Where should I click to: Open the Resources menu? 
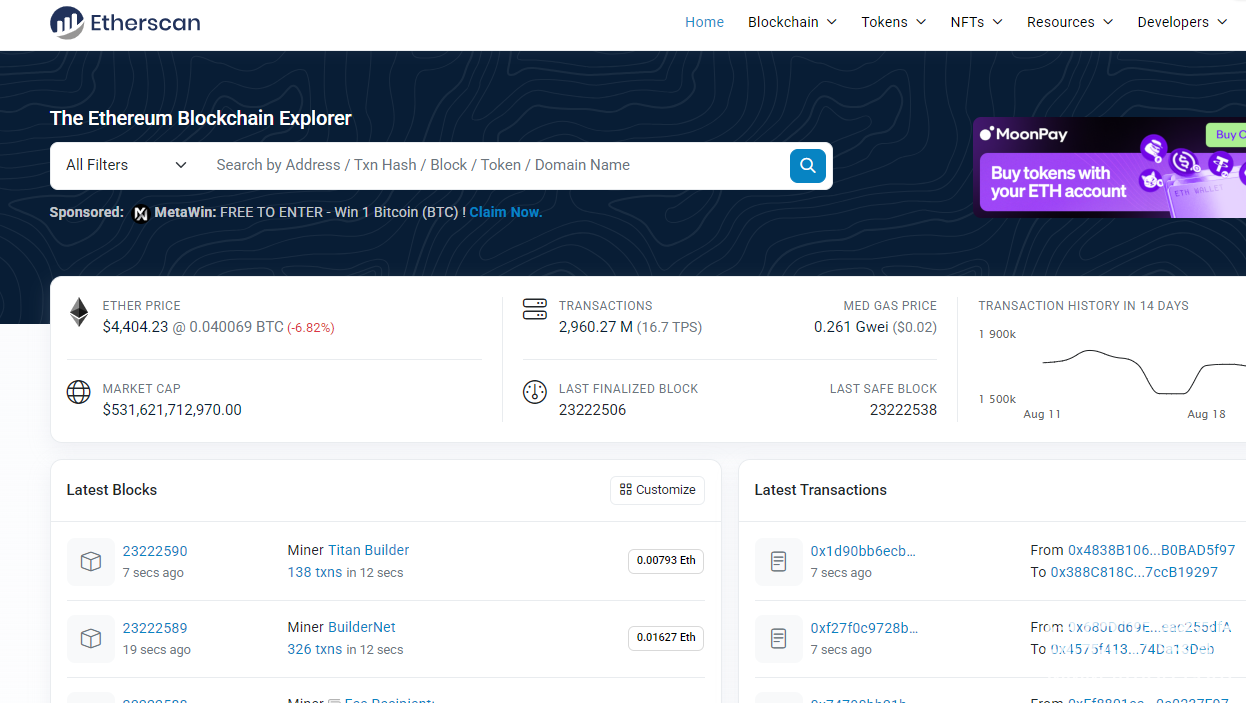point(1069,22)
